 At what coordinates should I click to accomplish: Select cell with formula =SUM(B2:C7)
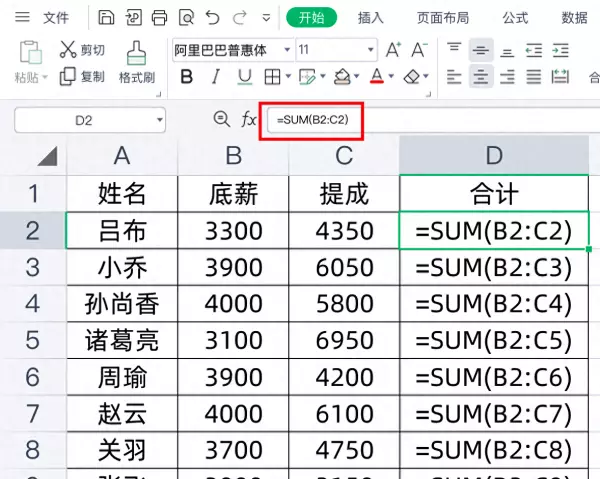pos(494,414)
